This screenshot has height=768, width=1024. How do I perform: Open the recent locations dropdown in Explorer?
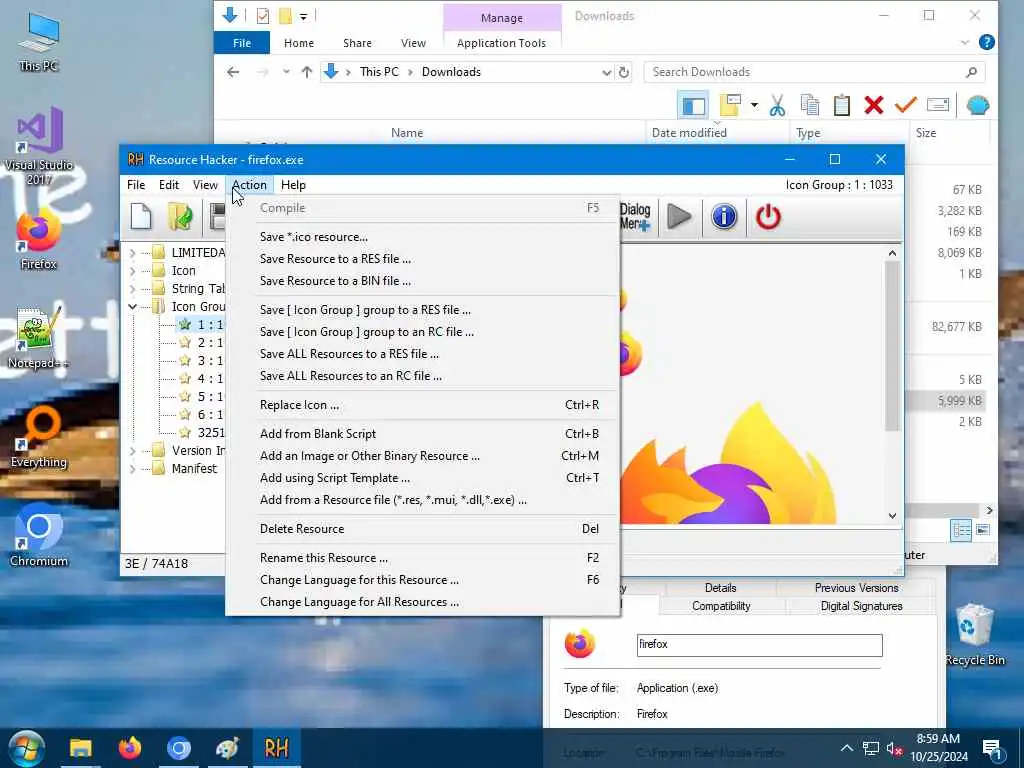pyautogui.click(x=286, y=72)
